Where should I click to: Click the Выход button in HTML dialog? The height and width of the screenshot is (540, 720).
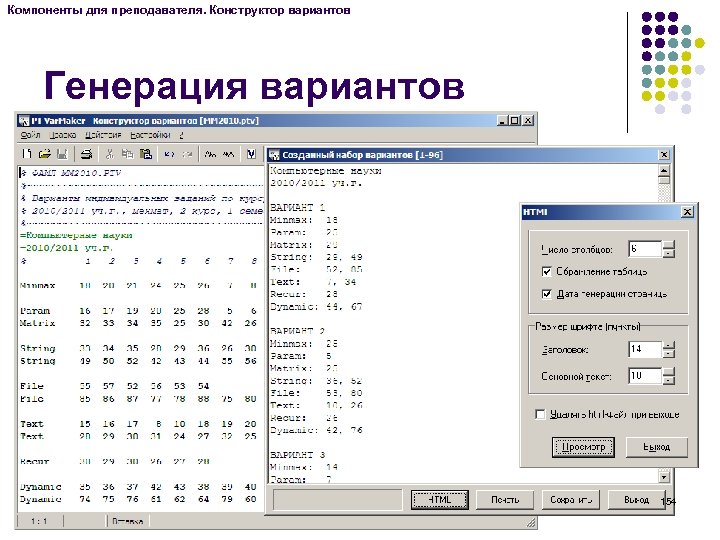click(x=657, y=447)
